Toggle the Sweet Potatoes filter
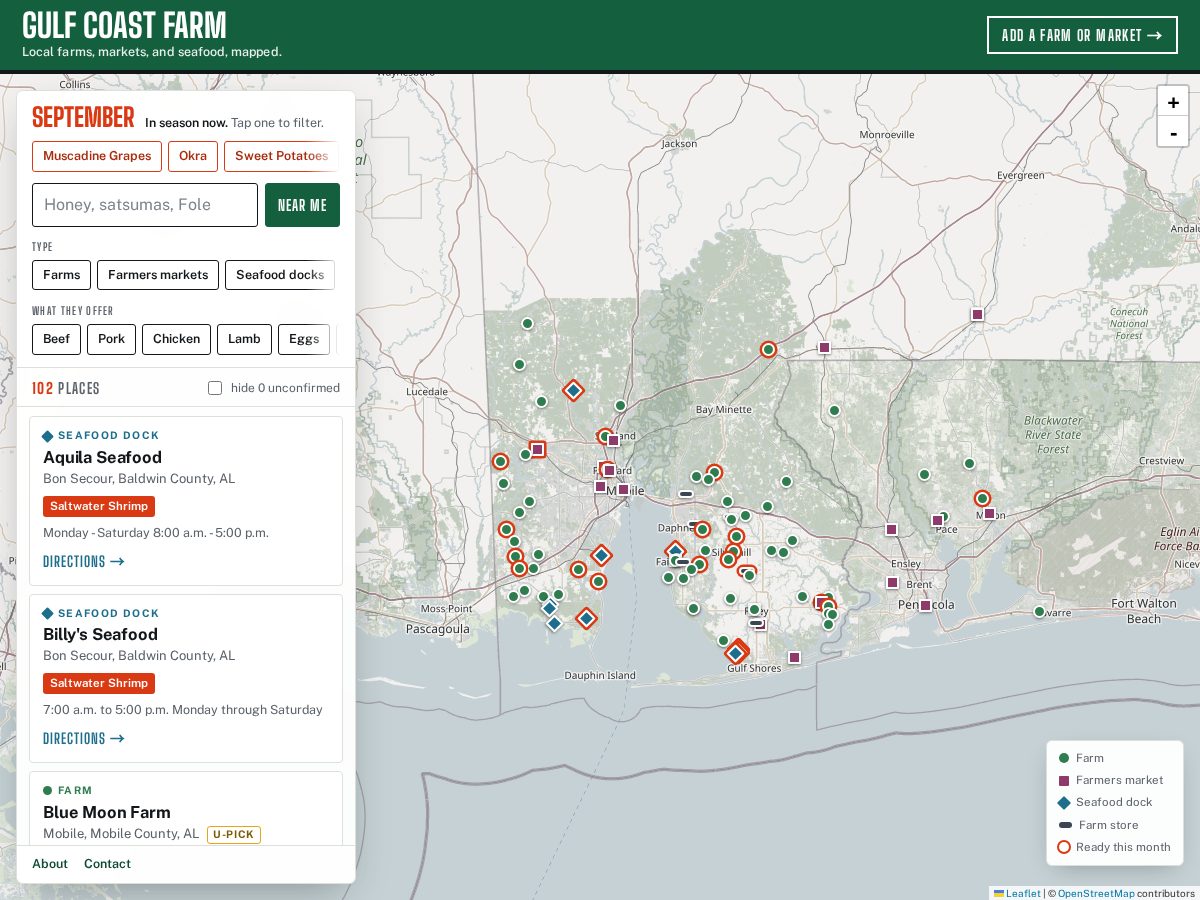The image size is (1200, 900). coord(281,156)
